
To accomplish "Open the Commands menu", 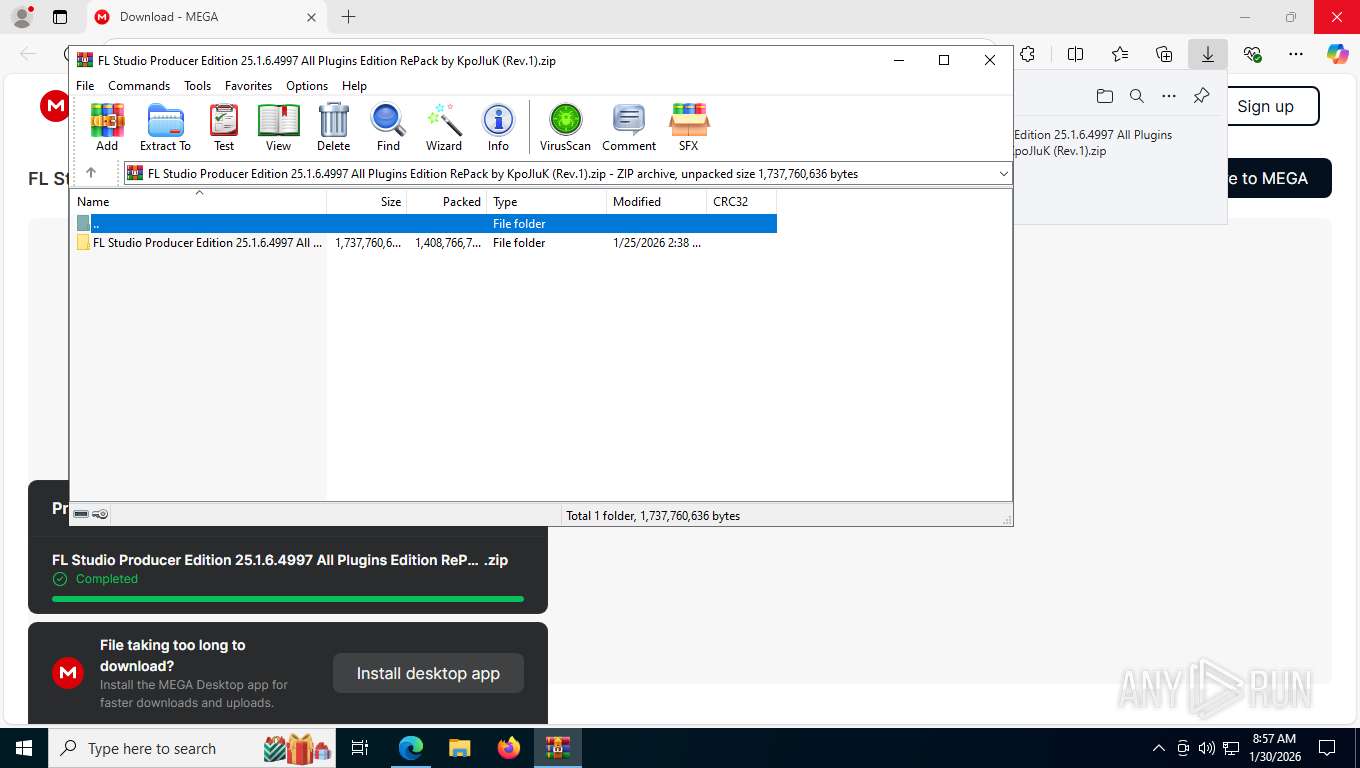I will click(139, 86).
